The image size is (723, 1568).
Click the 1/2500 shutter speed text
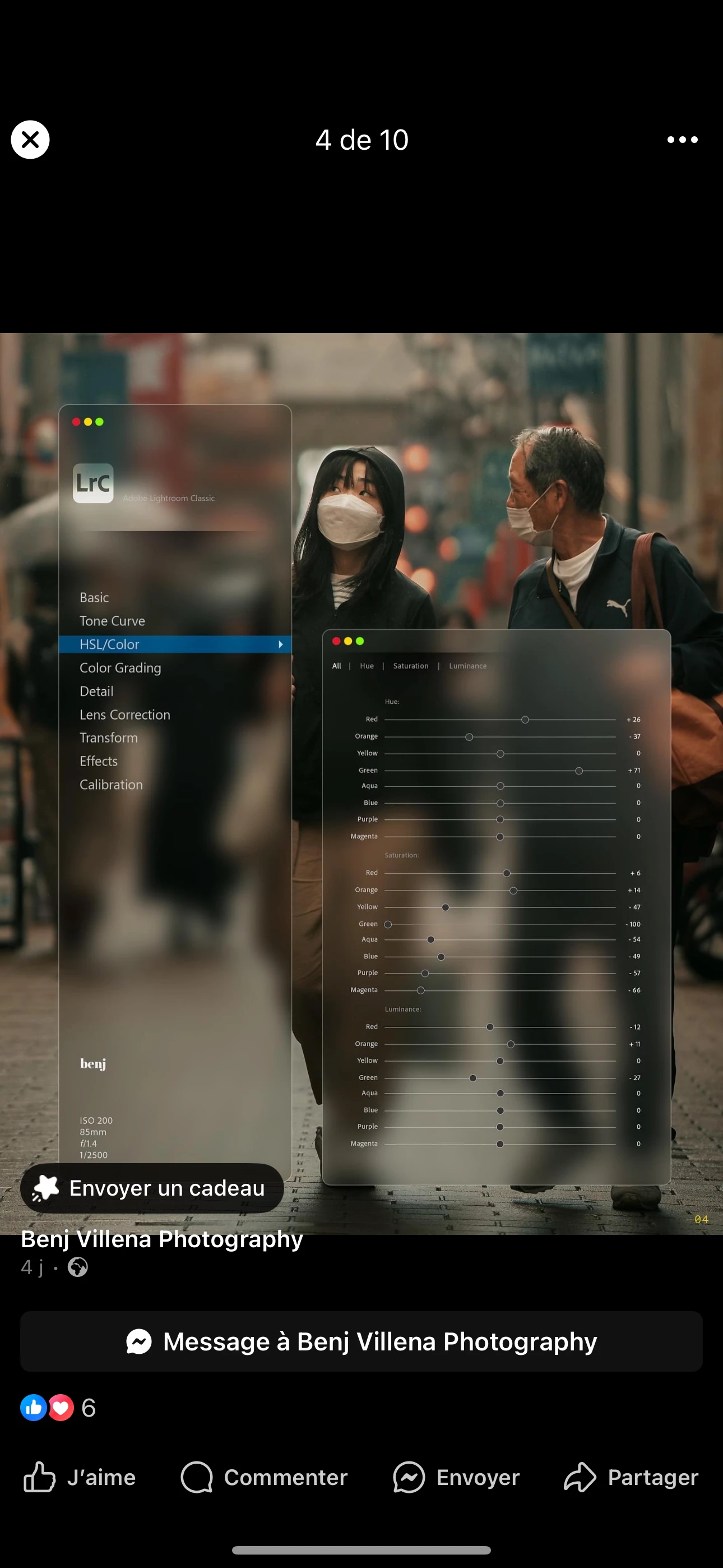pyautogui.click(x=94, y=1155)
